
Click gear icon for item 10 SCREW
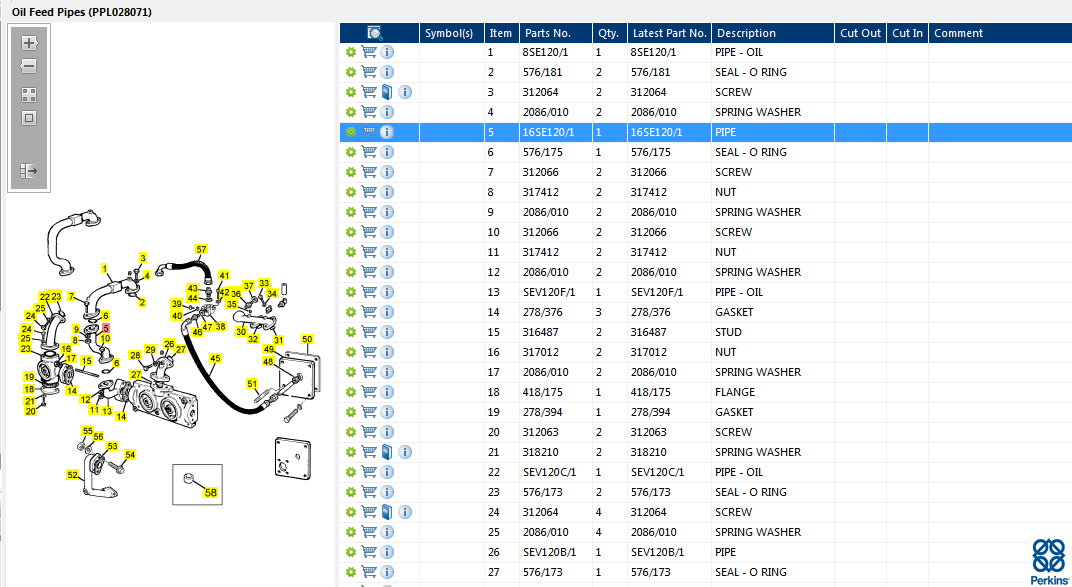pyautogui.click(x=351, y=232)
